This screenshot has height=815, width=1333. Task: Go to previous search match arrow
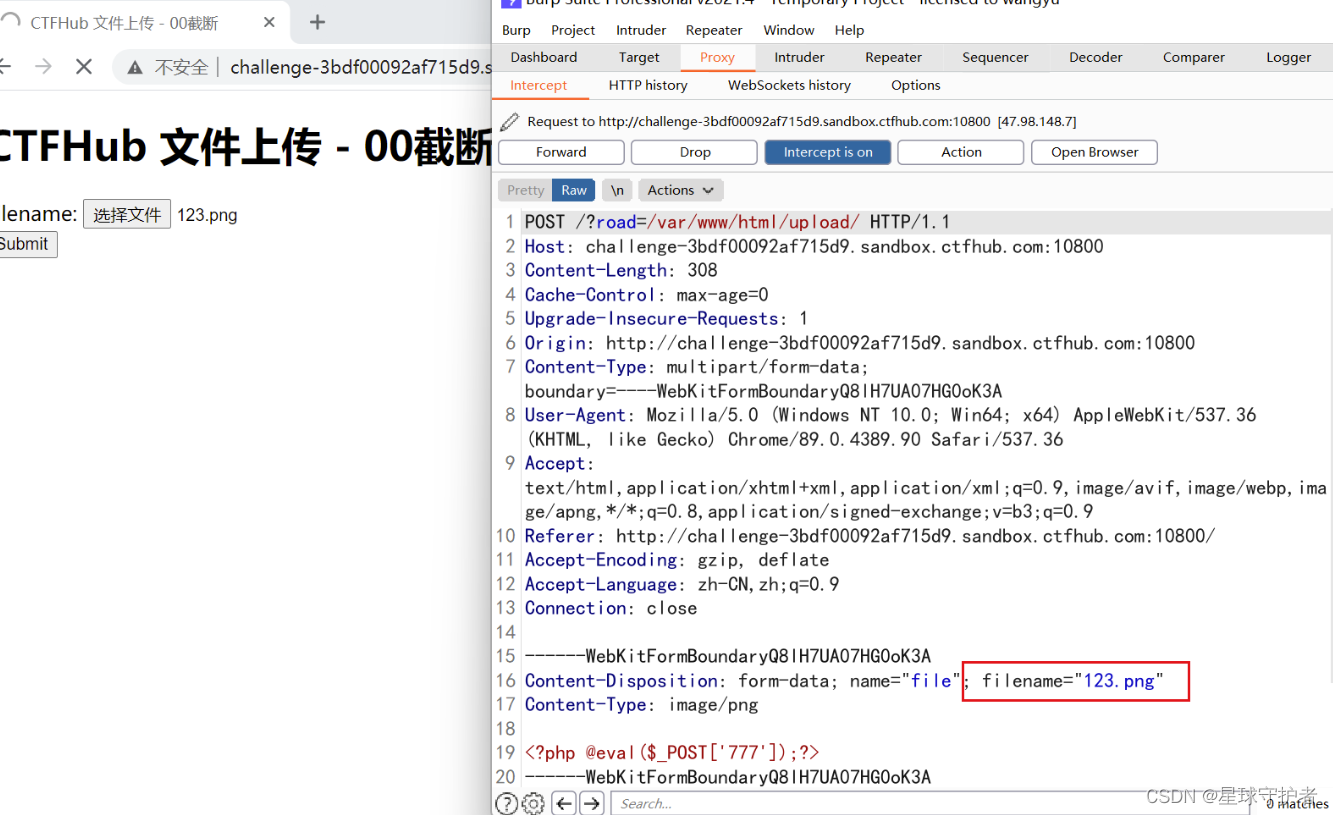click(x=564, y=803)
